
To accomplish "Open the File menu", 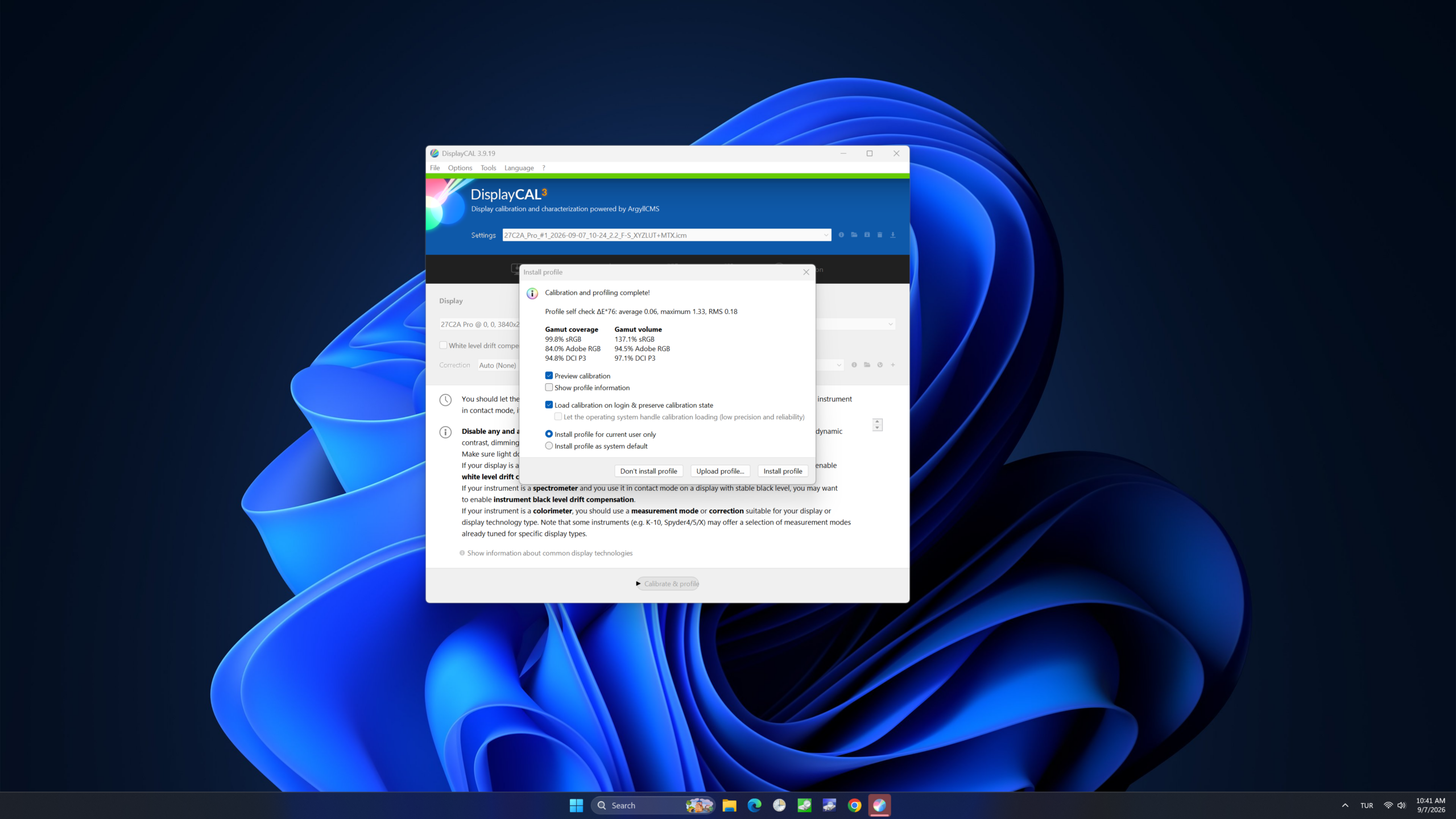I will pos(435,168).
